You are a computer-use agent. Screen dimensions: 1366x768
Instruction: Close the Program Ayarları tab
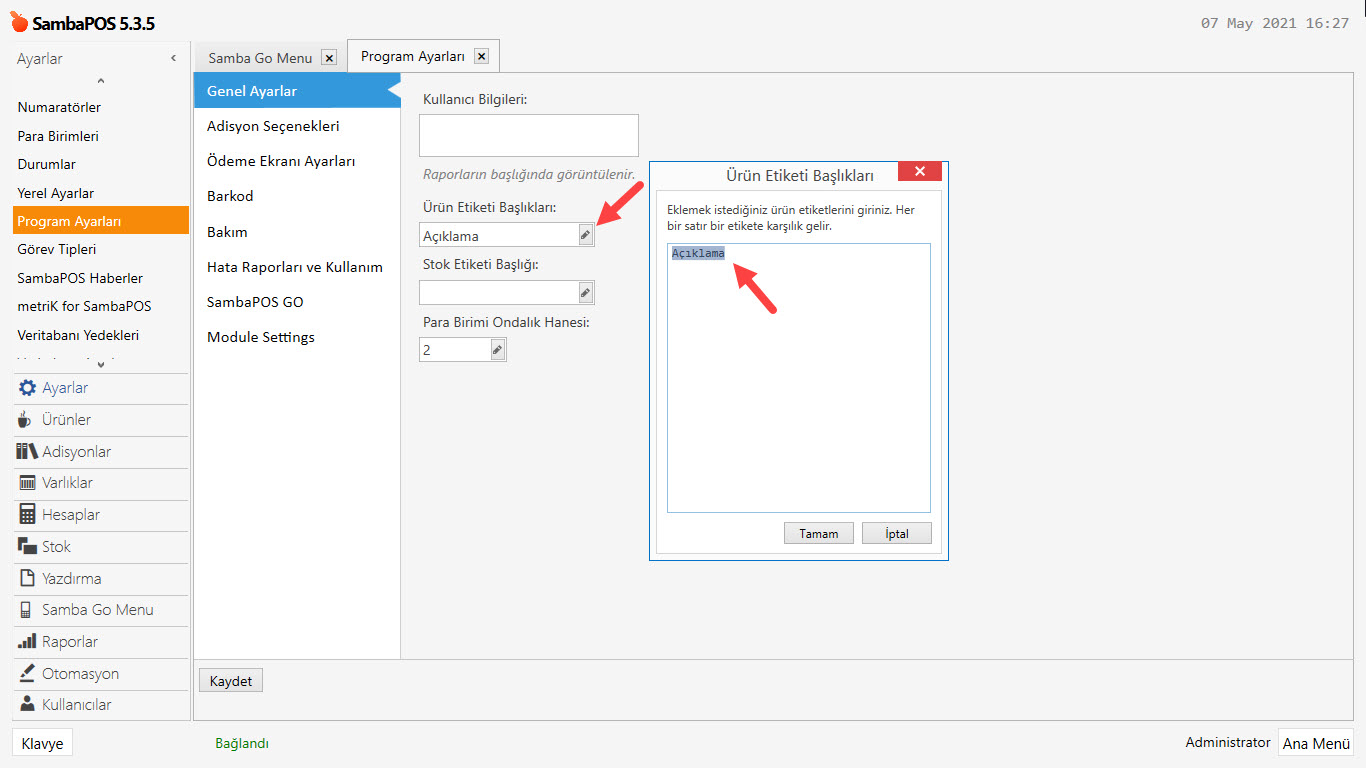[481, 57]
